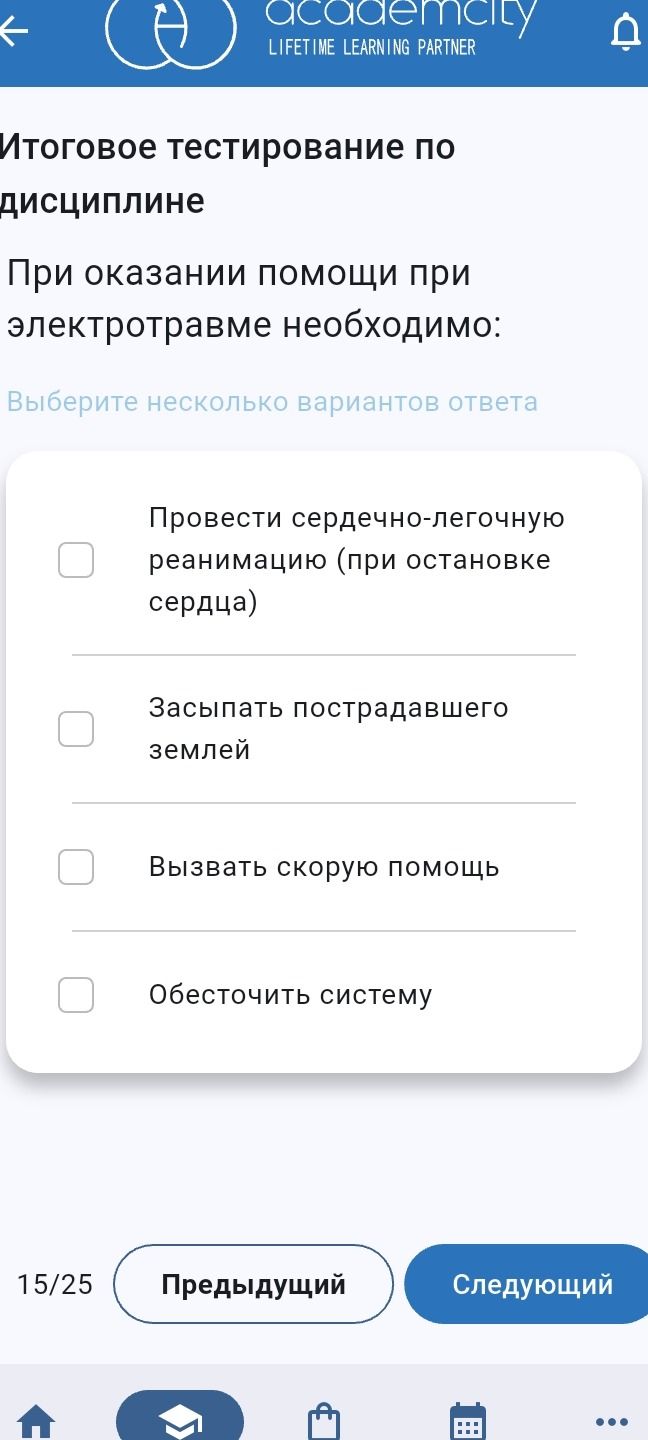
Task: Open the shopping bag tab
Action: click(x=324, y=1421)
